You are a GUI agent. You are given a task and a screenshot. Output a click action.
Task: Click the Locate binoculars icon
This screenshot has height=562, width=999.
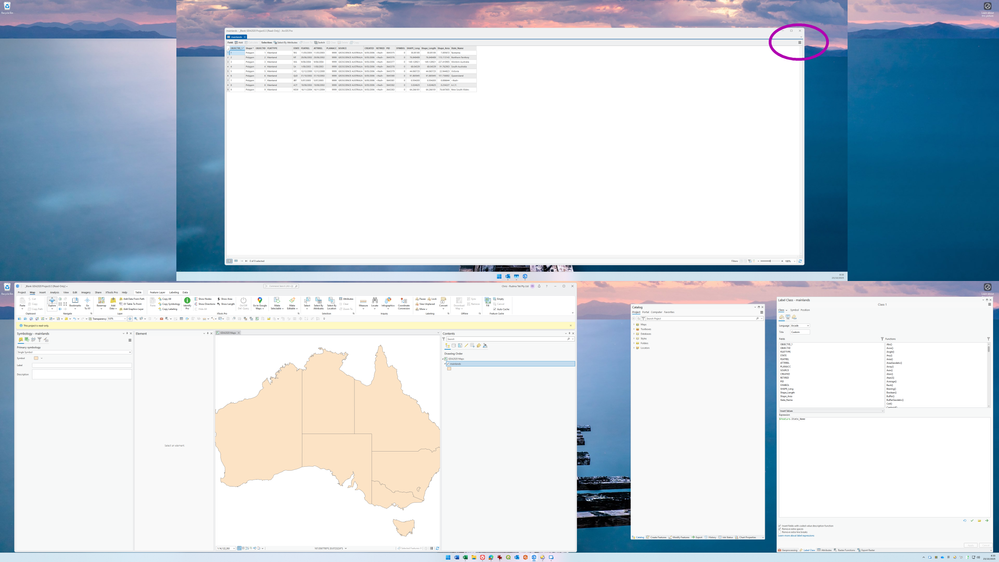[375, 300]
